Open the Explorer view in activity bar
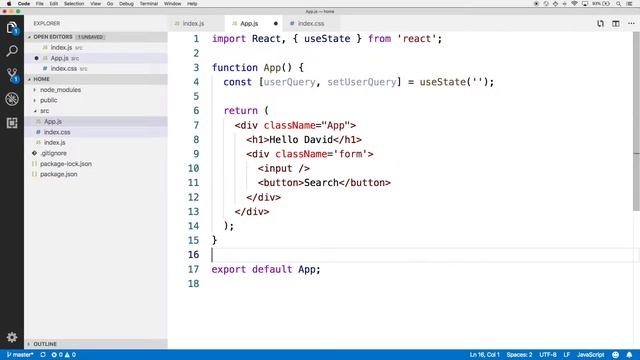Image resolution: width=640 pixels, height=360 pixels. click(x=12, y=28)
